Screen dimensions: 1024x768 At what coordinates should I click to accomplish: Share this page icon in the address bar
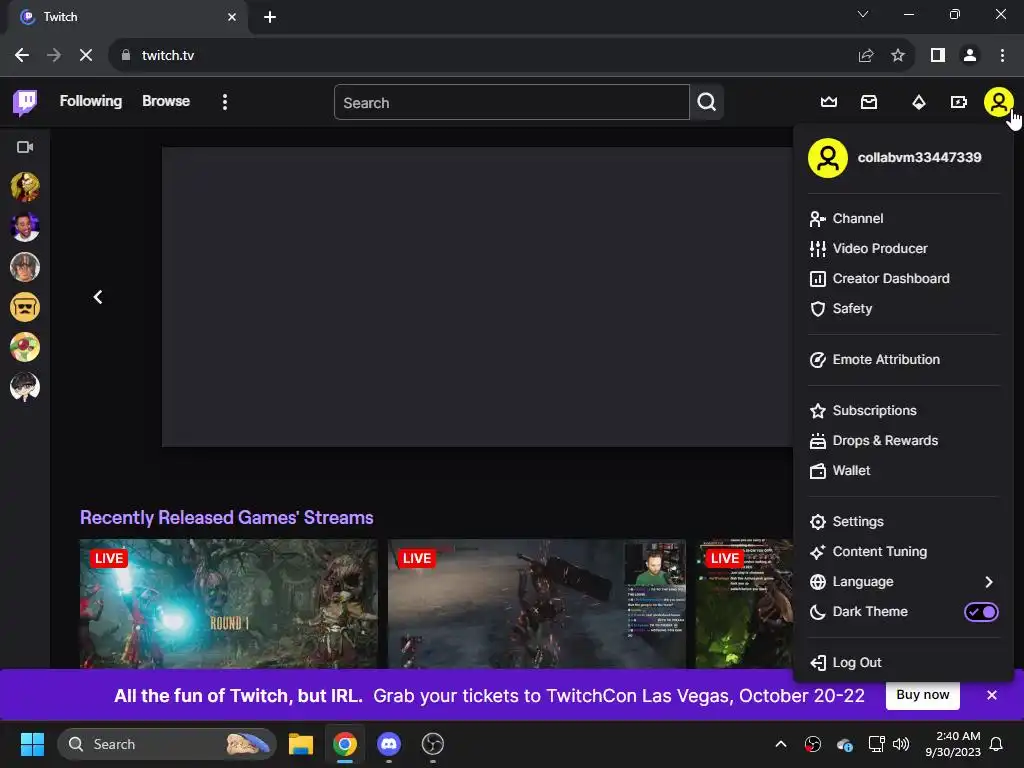pos(866,56)
